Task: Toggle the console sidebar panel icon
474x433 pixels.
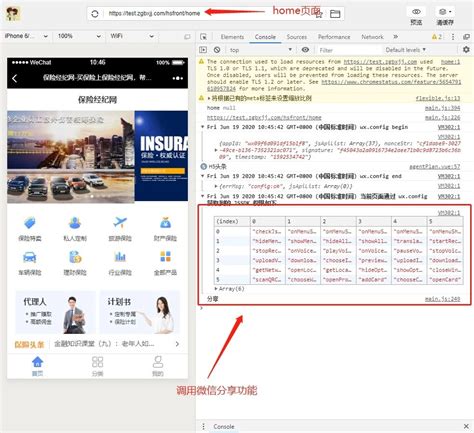Action: pos(203,50)
